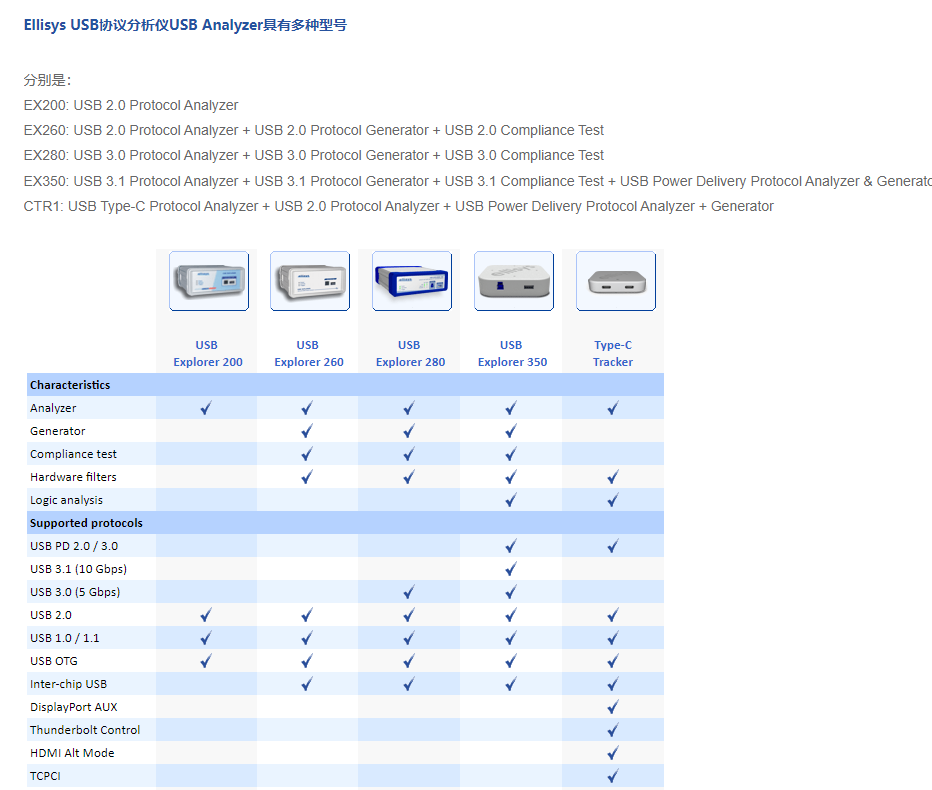932x790 pixels.
Task: Click USB 3.0 checkmark under USB Explorer 280
Action: tap(409, 592)
